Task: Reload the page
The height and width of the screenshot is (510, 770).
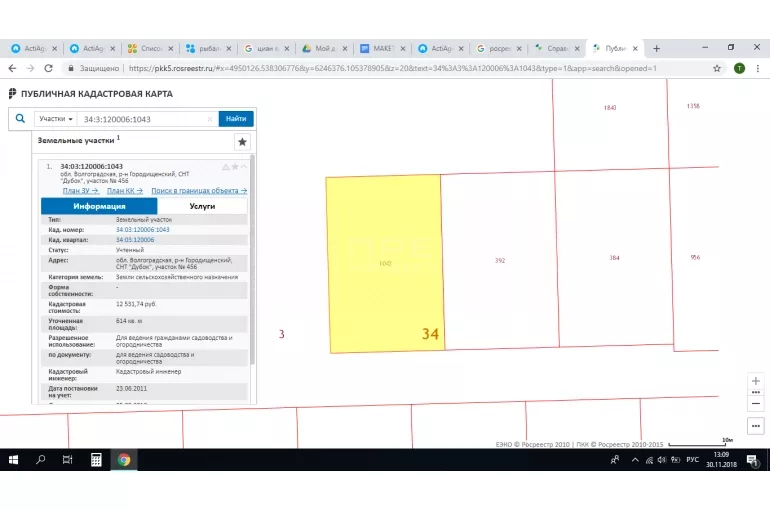Action: [49, 68]
